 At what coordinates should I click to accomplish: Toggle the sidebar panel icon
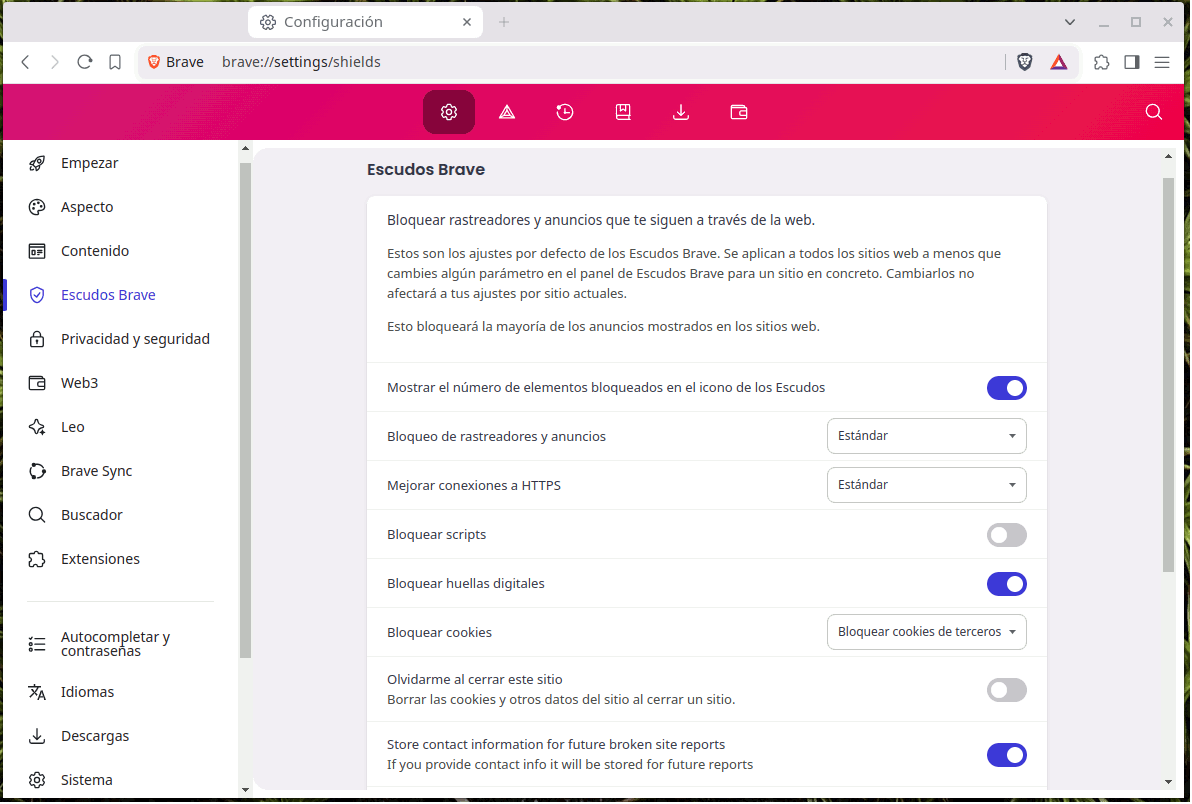(x=1131, y=62)
